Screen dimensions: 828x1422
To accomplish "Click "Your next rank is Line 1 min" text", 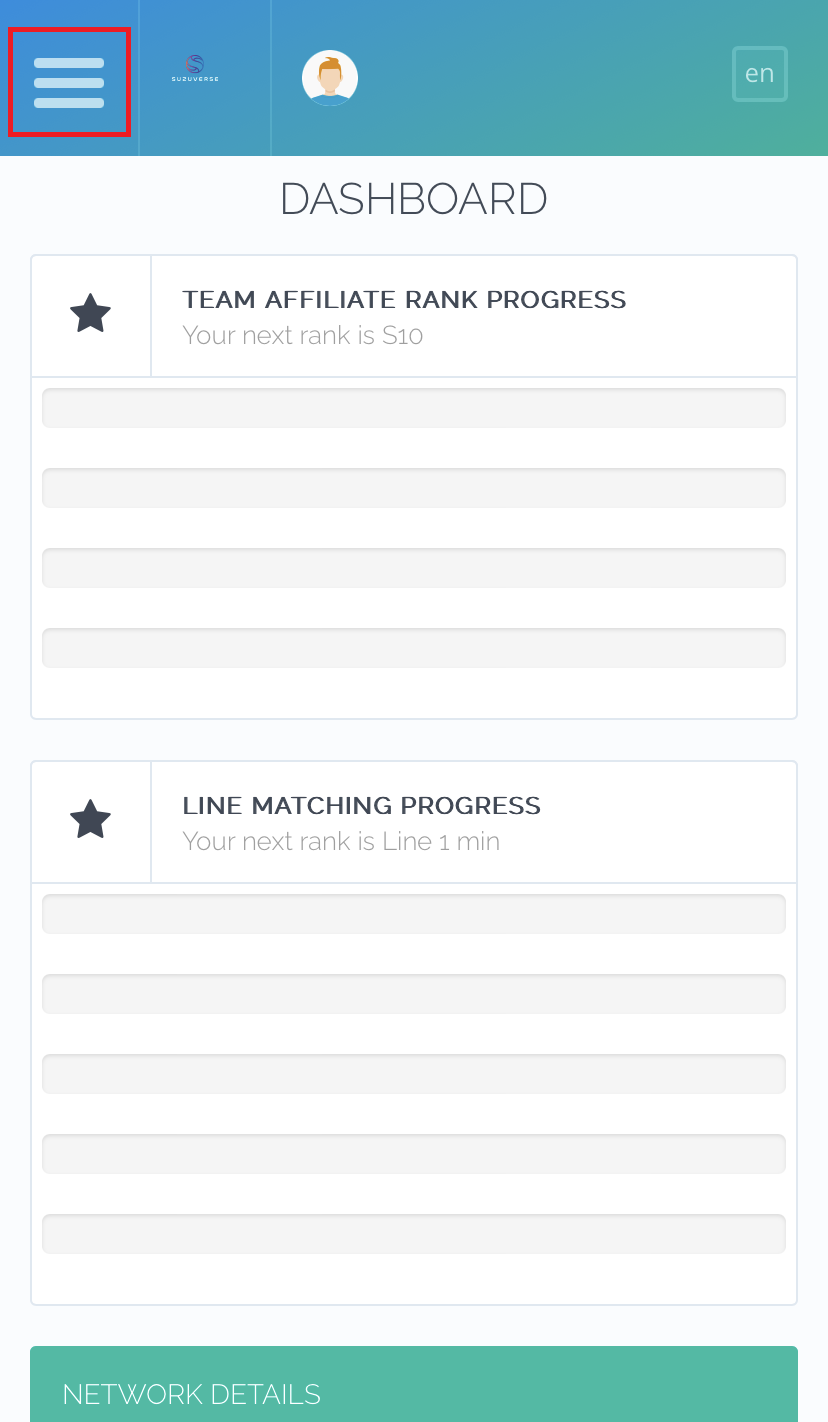I will (x=340, y=841).
